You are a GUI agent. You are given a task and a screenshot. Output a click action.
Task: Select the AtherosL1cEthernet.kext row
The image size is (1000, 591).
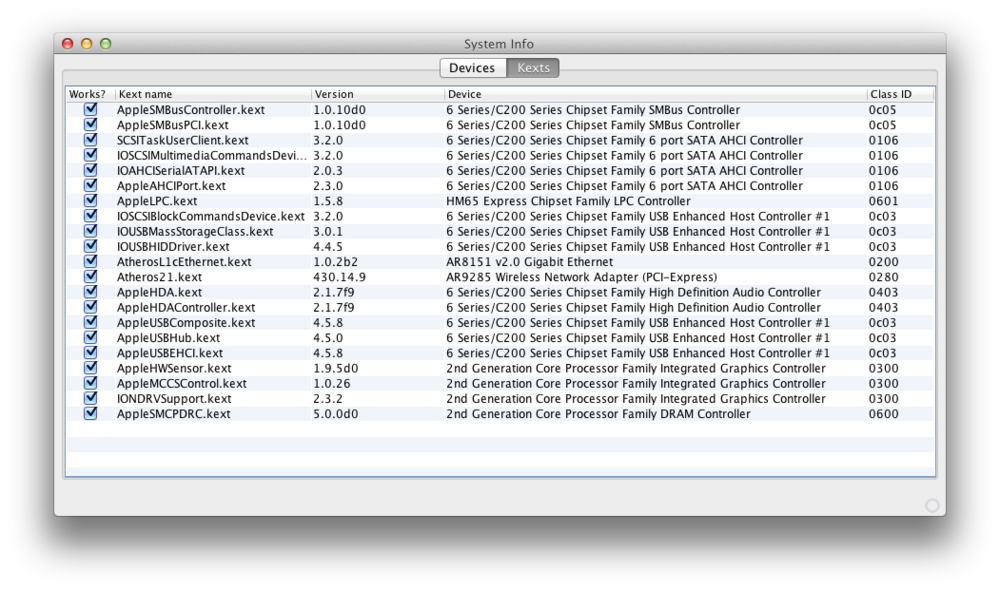point(184,262)
